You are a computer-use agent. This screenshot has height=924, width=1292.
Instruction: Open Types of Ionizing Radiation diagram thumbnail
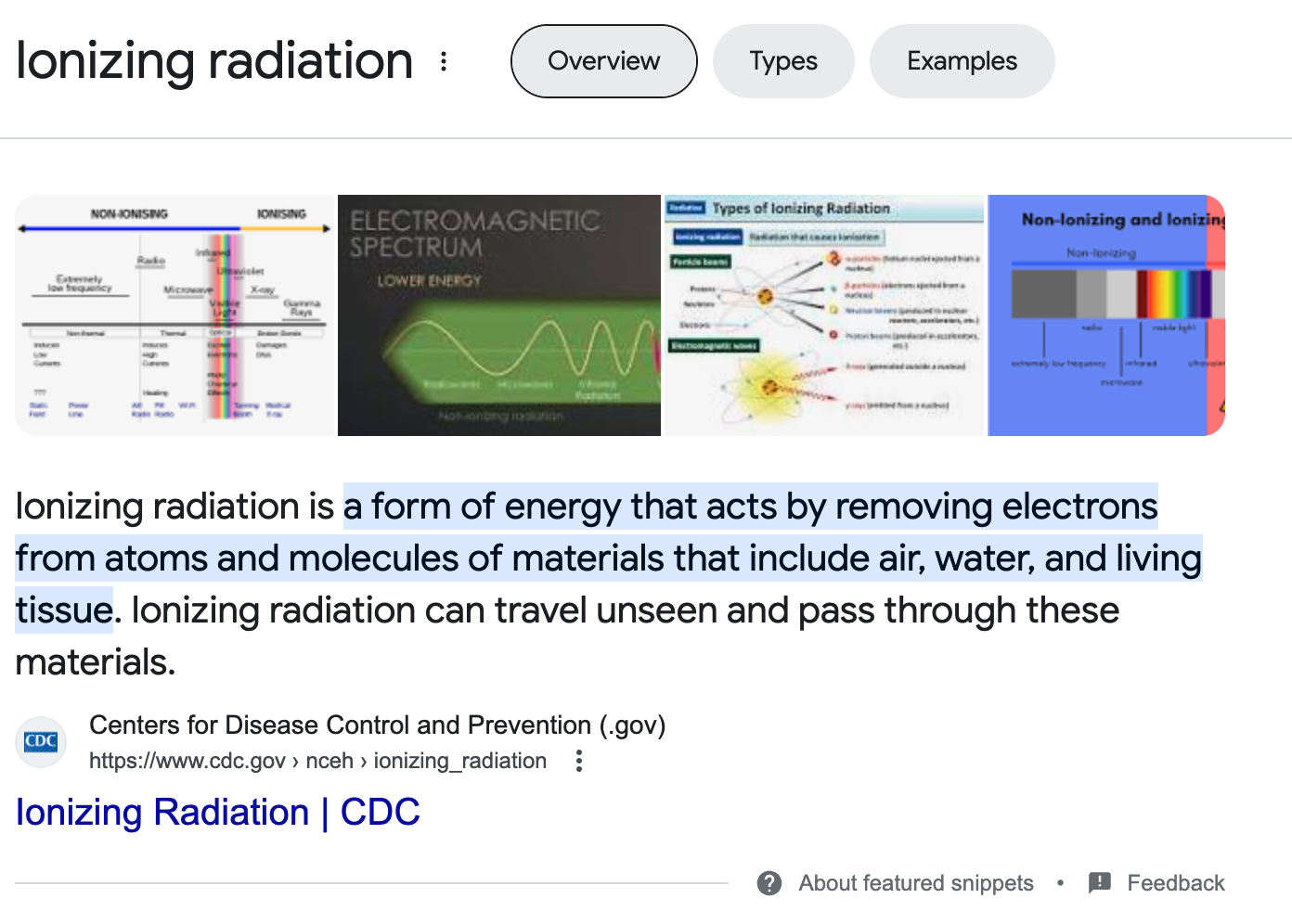pyautogui.click(x=824, y=315)
